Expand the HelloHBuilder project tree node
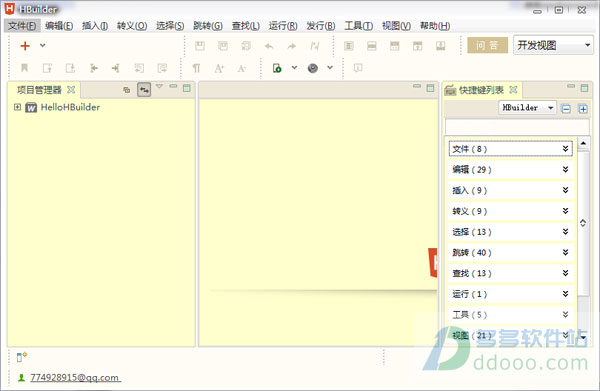 [17, 107]
